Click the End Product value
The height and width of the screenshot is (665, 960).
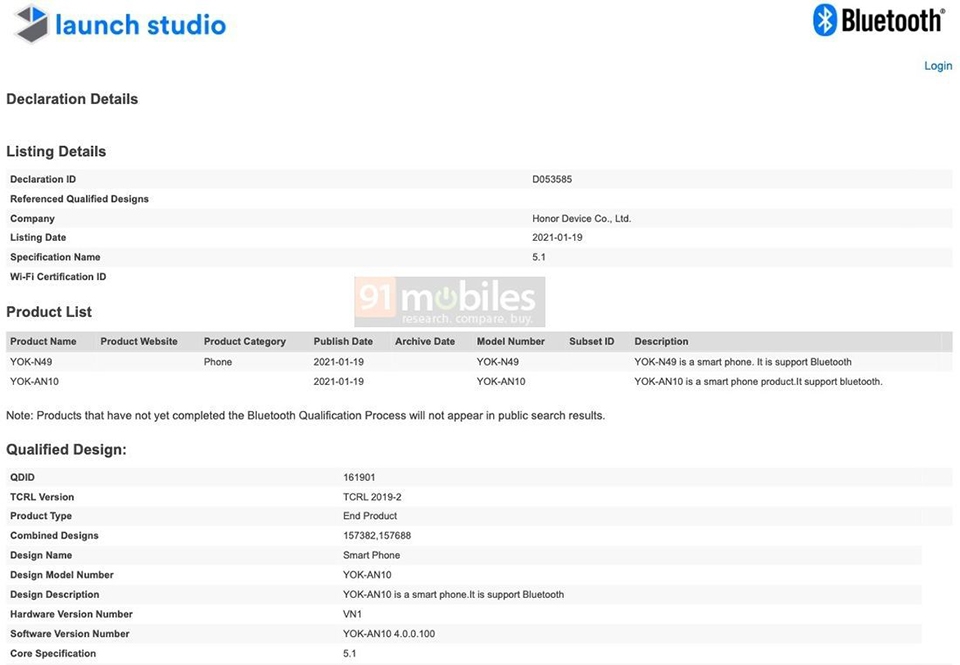[x=370, y=516]
